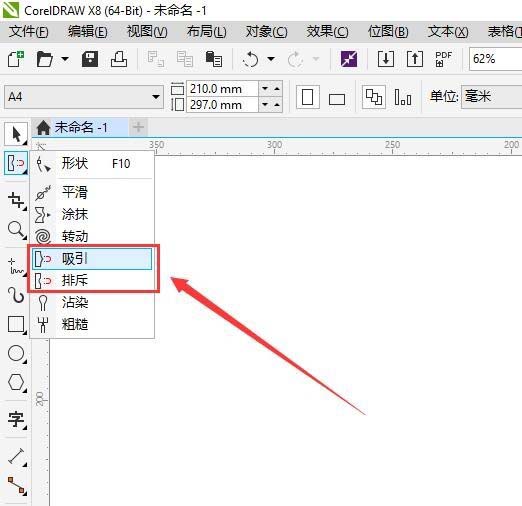Click the page height field 297.0 mm
Viewport: 522px width, 506px height.
point(222,105)
